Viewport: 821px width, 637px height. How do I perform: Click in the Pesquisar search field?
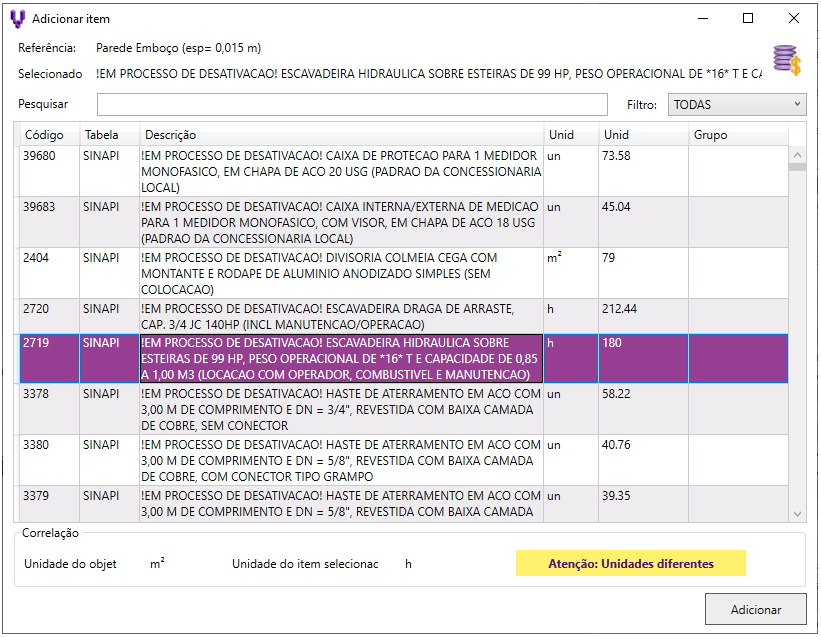(352, 105)
